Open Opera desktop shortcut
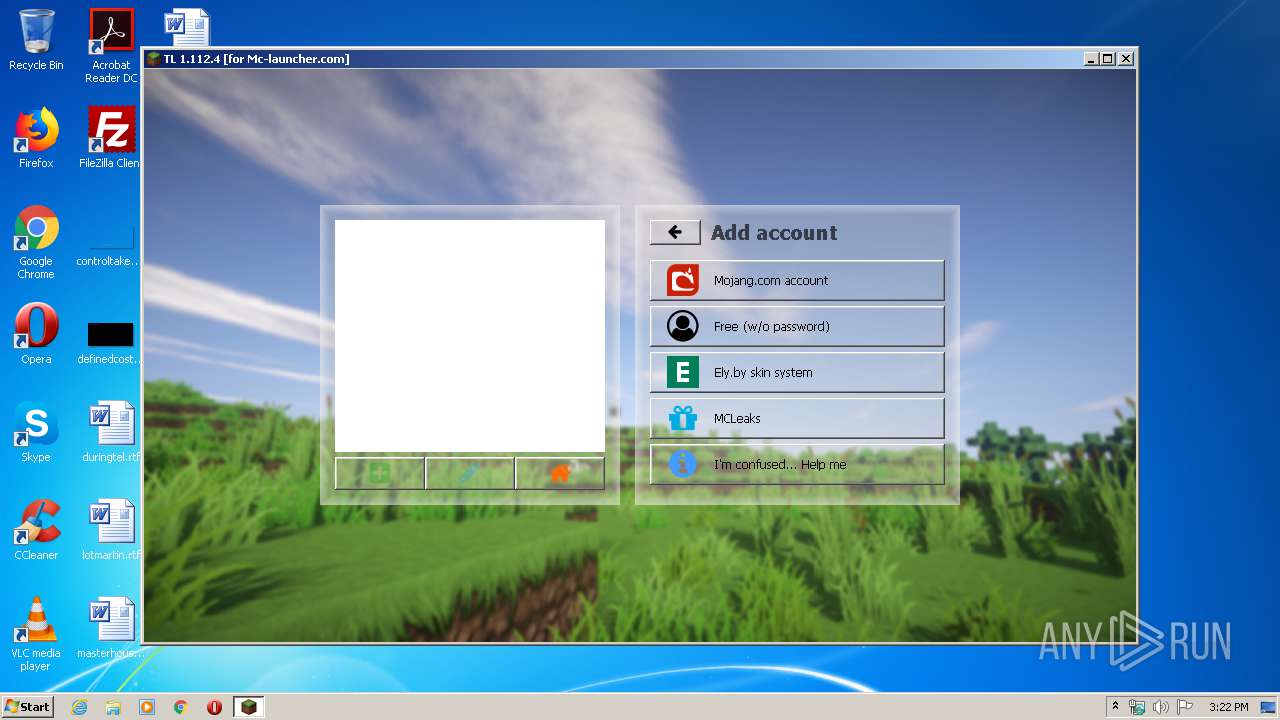 (36, 333)
